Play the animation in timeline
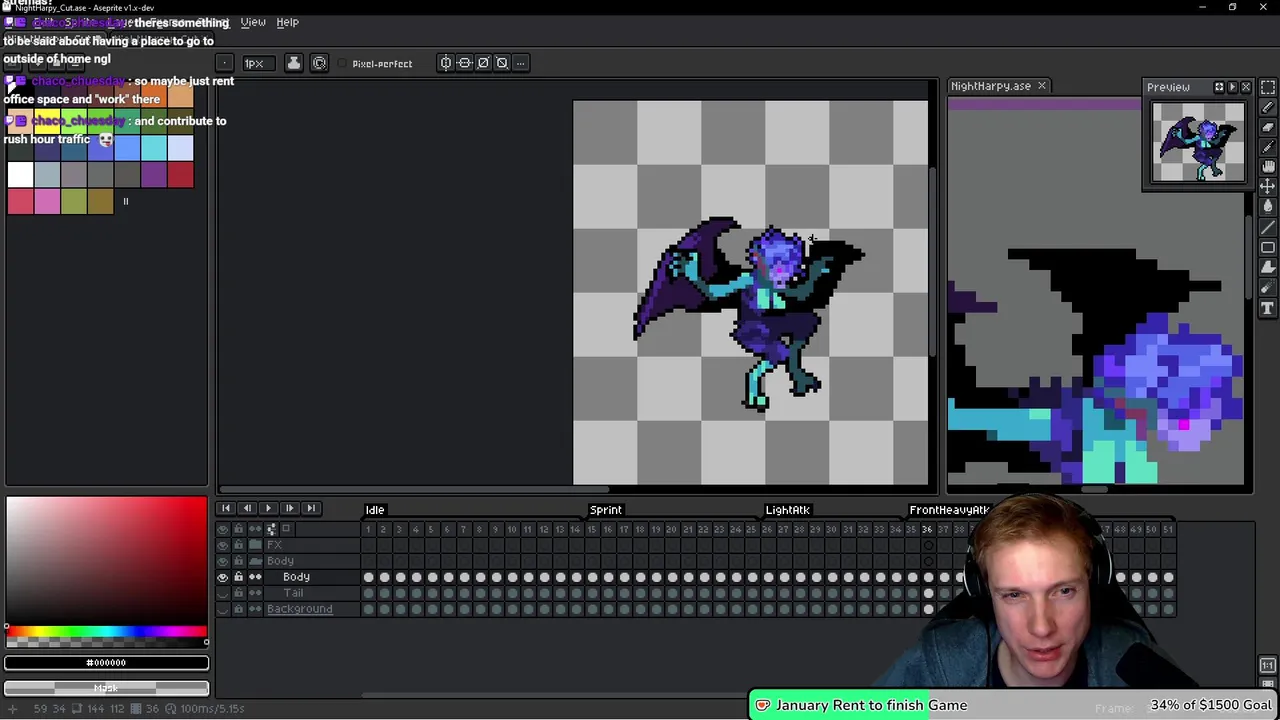This screenshot has width=1280, height=720. 268,509
